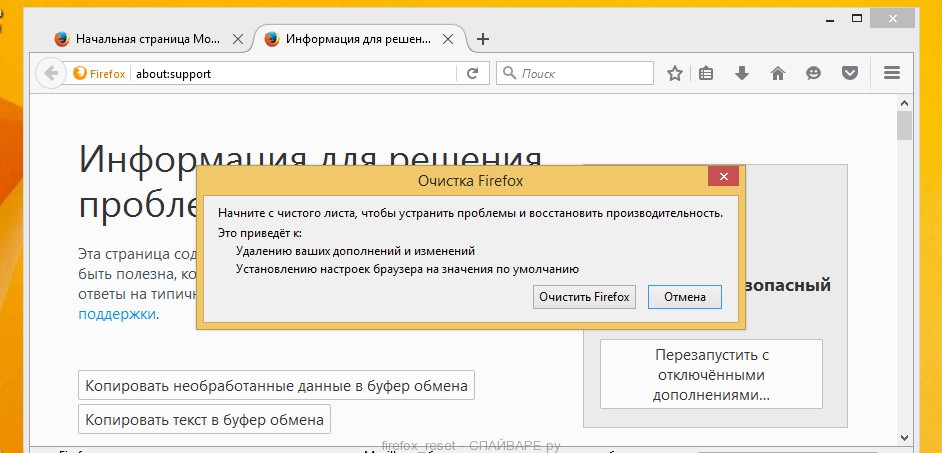Select the Информация для решен... tab
942x453 pixels.
[359, 40]
